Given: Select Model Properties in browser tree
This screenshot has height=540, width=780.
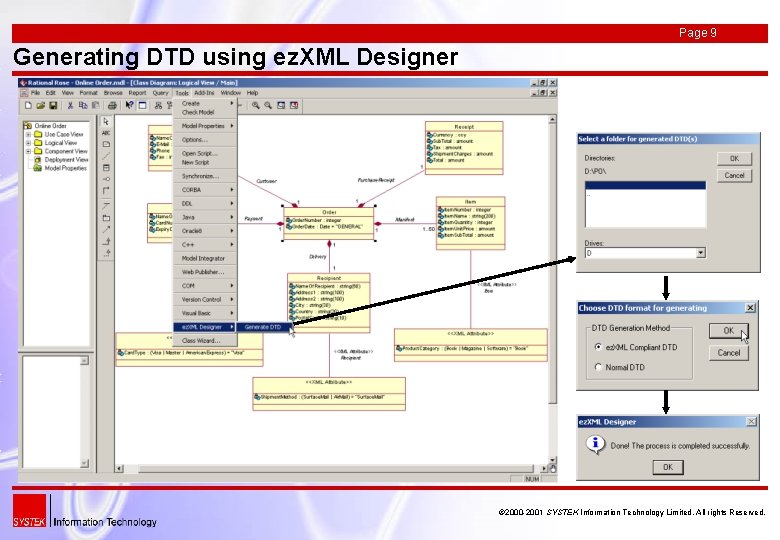Looking at the screenshot, I should click(65, 168).
